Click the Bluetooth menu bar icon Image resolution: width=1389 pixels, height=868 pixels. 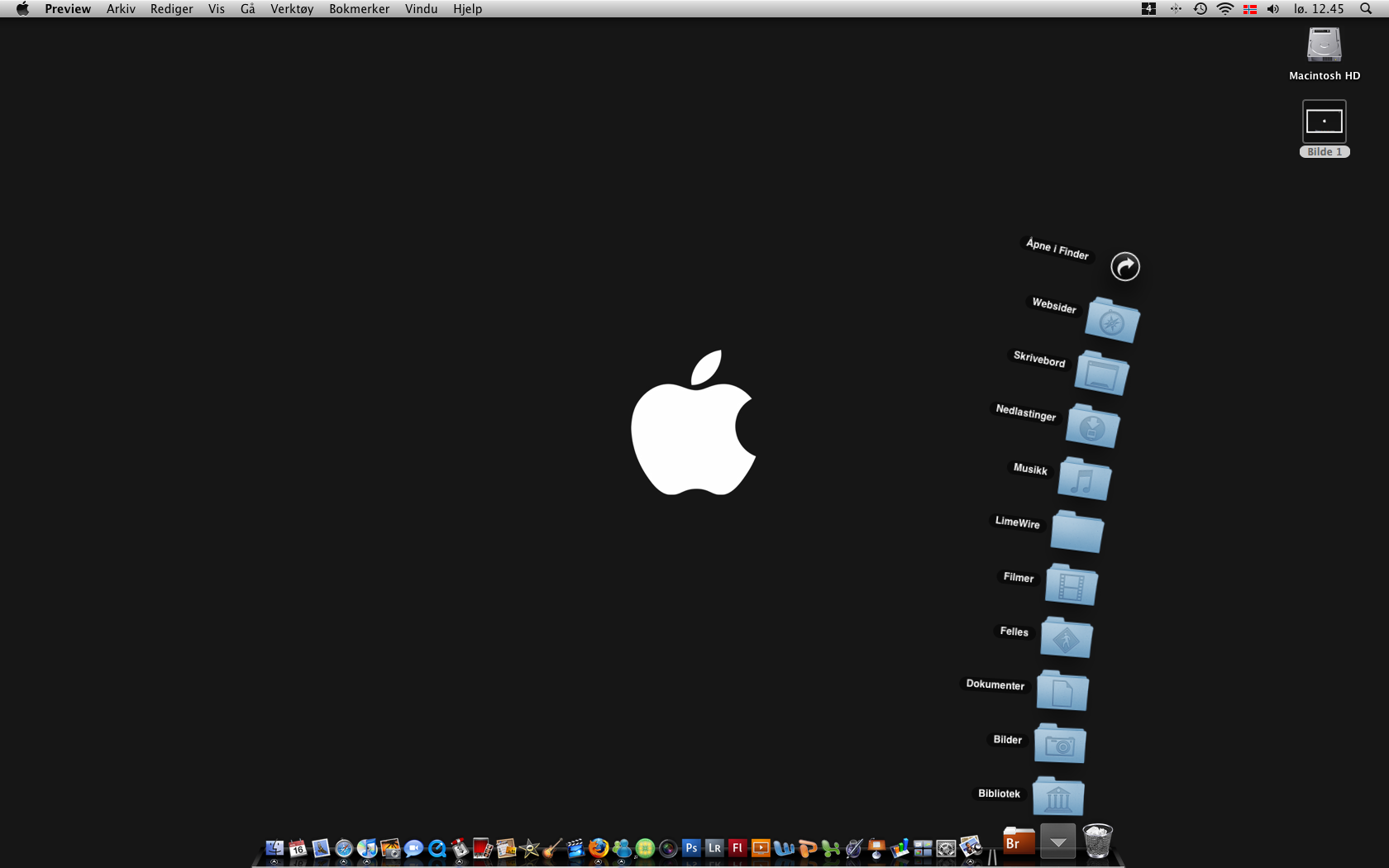pos(1176,8)
